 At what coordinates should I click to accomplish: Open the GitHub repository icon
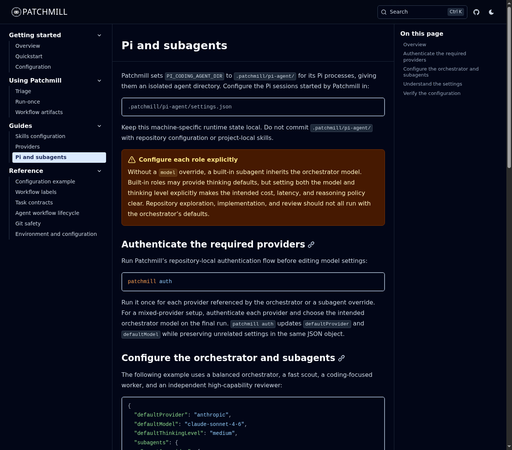pos(476,12)
